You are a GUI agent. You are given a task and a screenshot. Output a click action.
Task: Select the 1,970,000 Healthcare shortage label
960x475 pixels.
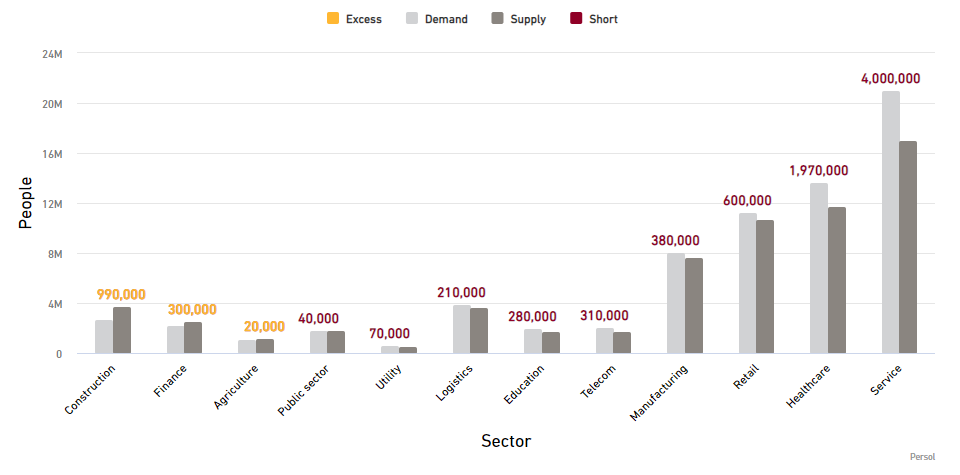click(818, 171)
